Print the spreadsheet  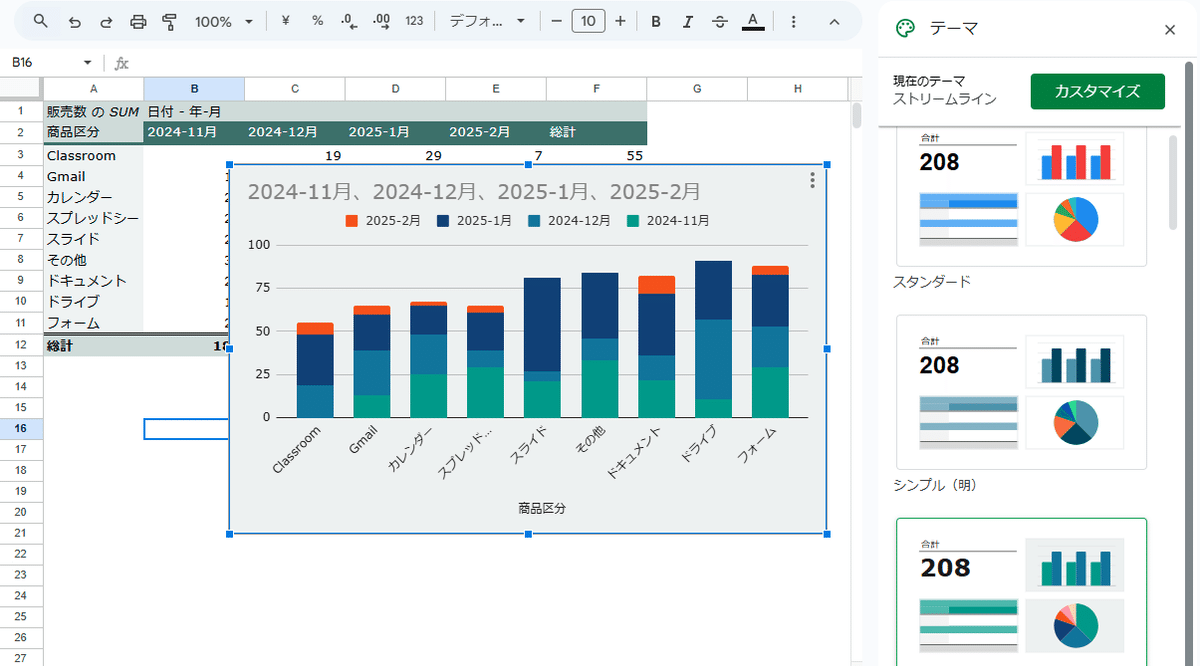pyautogui.click(x=139, y=21)
